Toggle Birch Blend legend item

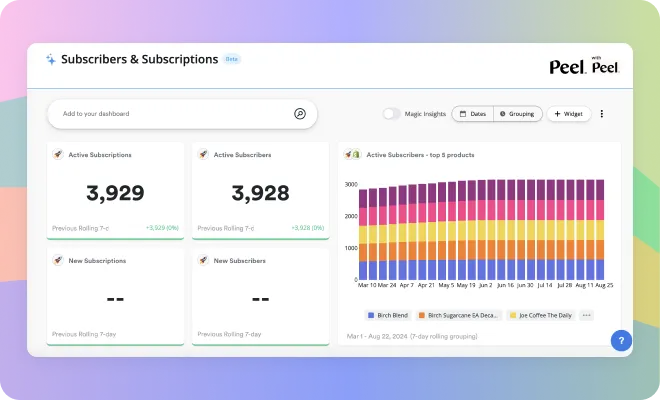388,315
